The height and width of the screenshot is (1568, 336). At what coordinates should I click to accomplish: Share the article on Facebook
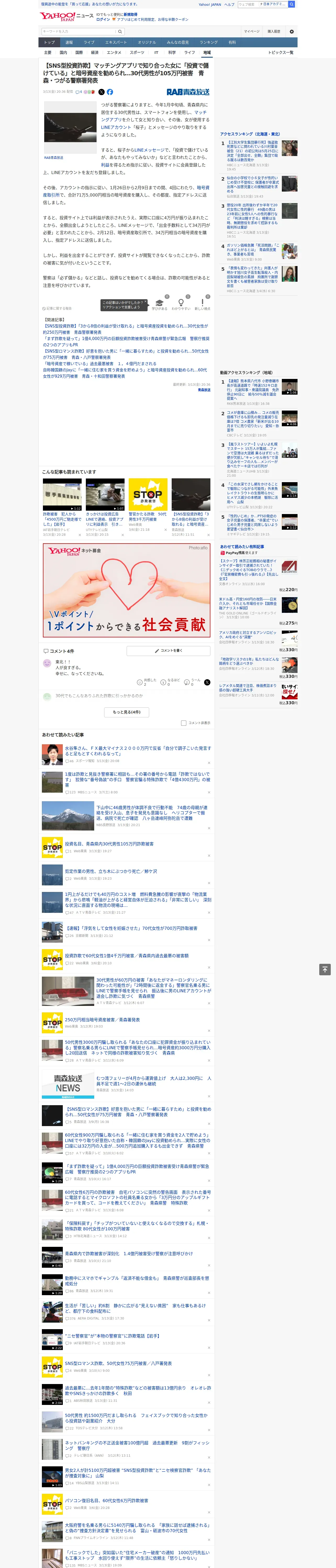(110, 92)
